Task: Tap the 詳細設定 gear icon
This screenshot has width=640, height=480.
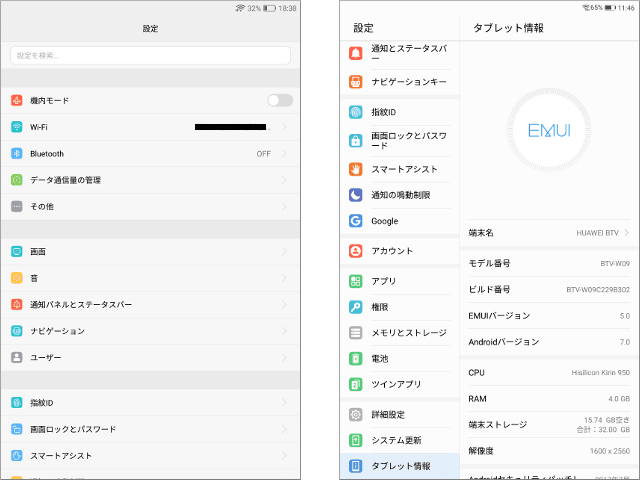Action: click(356, 415)
